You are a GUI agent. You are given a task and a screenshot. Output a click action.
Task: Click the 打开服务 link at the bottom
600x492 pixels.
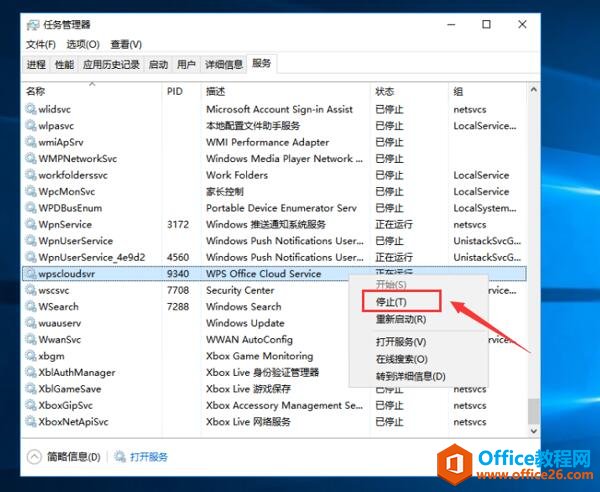pyautogui.click(x=149, y=457)
